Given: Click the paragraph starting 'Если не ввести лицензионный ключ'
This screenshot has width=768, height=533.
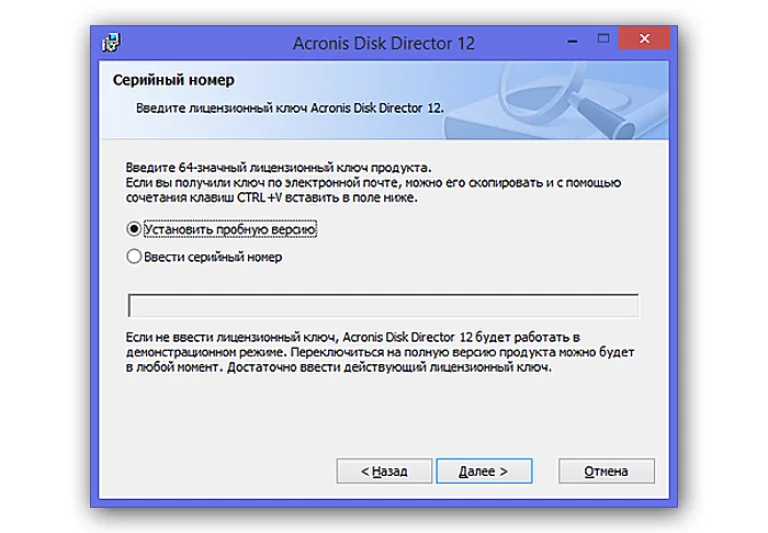Looking at the screenshot, I should point(380,352).
